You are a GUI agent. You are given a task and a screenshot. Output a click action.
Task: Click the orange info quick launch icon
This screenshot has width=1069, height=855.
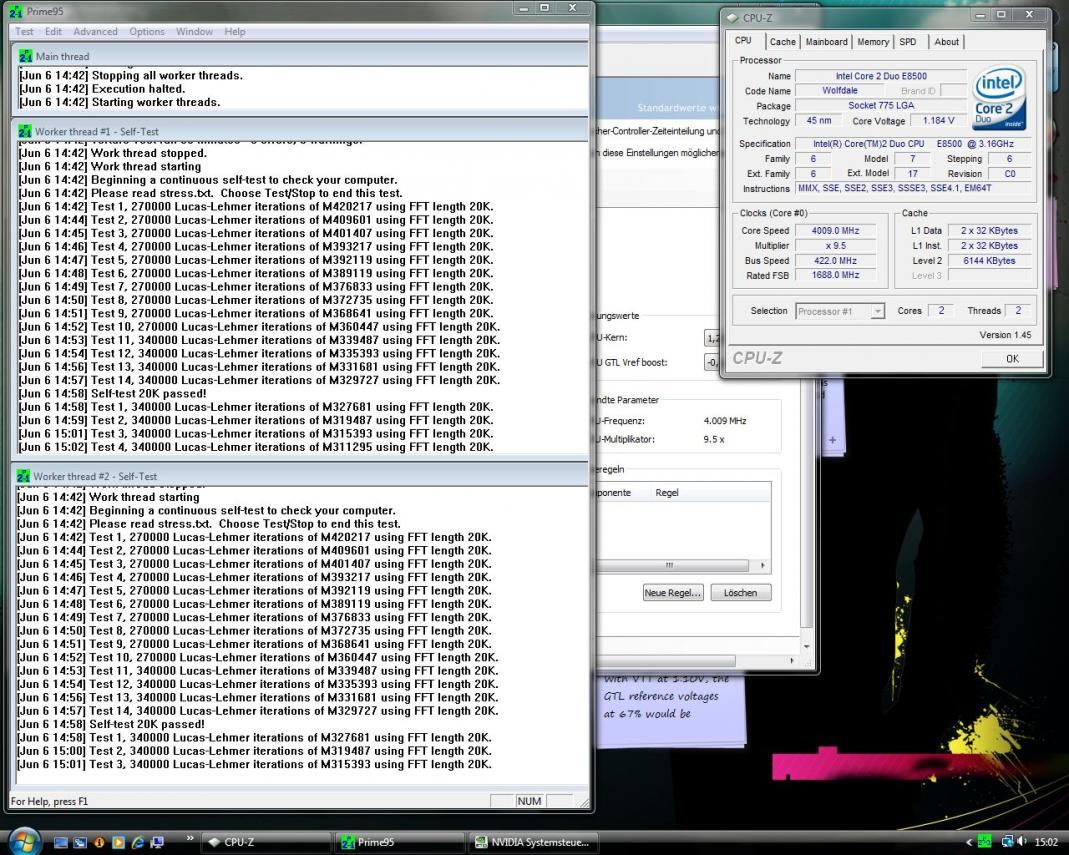[x=99, y=843]
